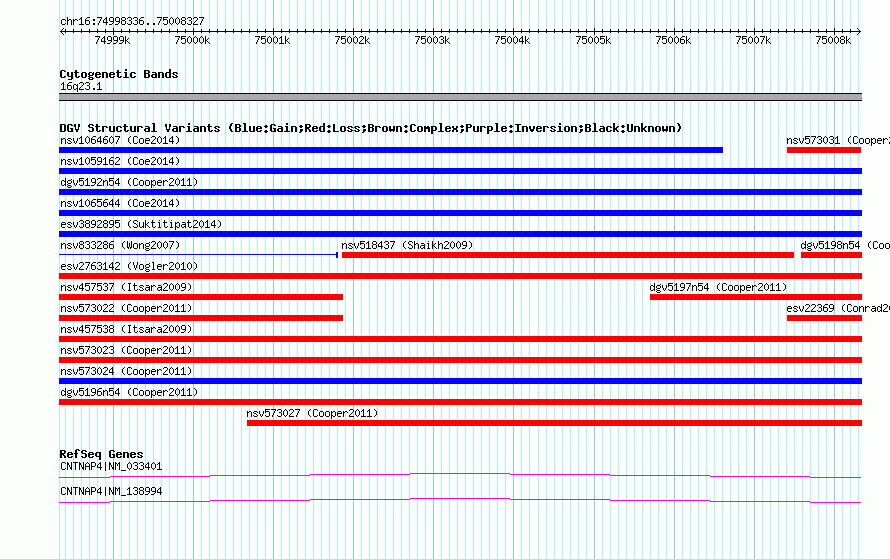Click the 75008k ruler tick label
The image size is (890, 559).
point(833,40)
